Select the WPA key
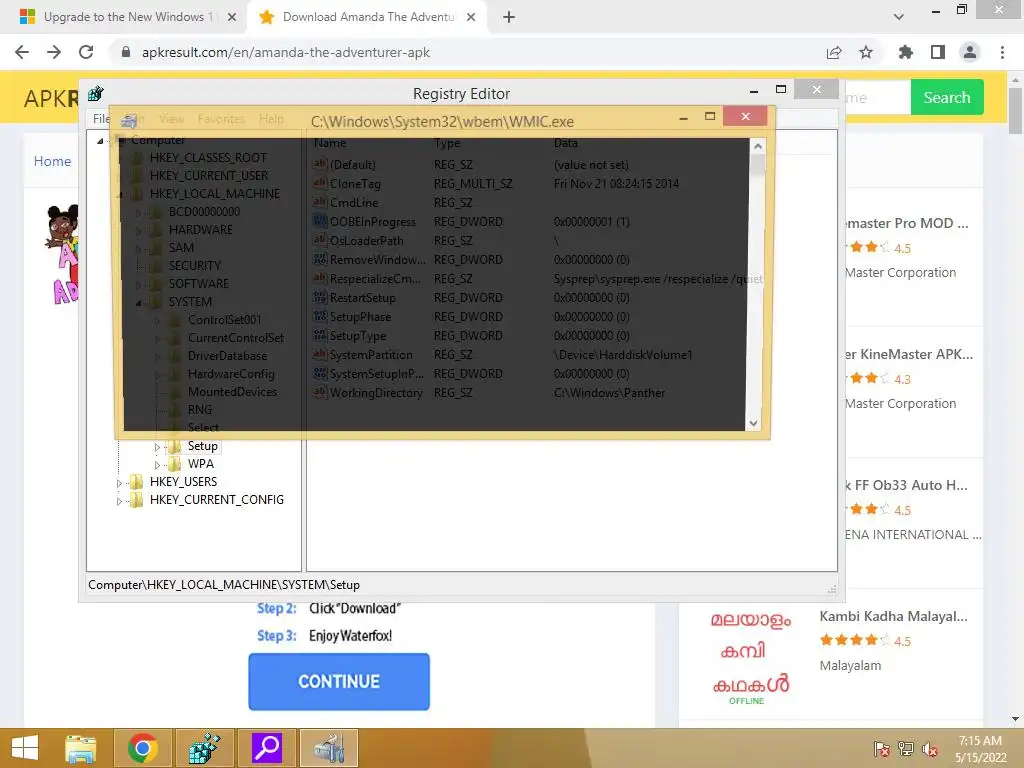 200,464
